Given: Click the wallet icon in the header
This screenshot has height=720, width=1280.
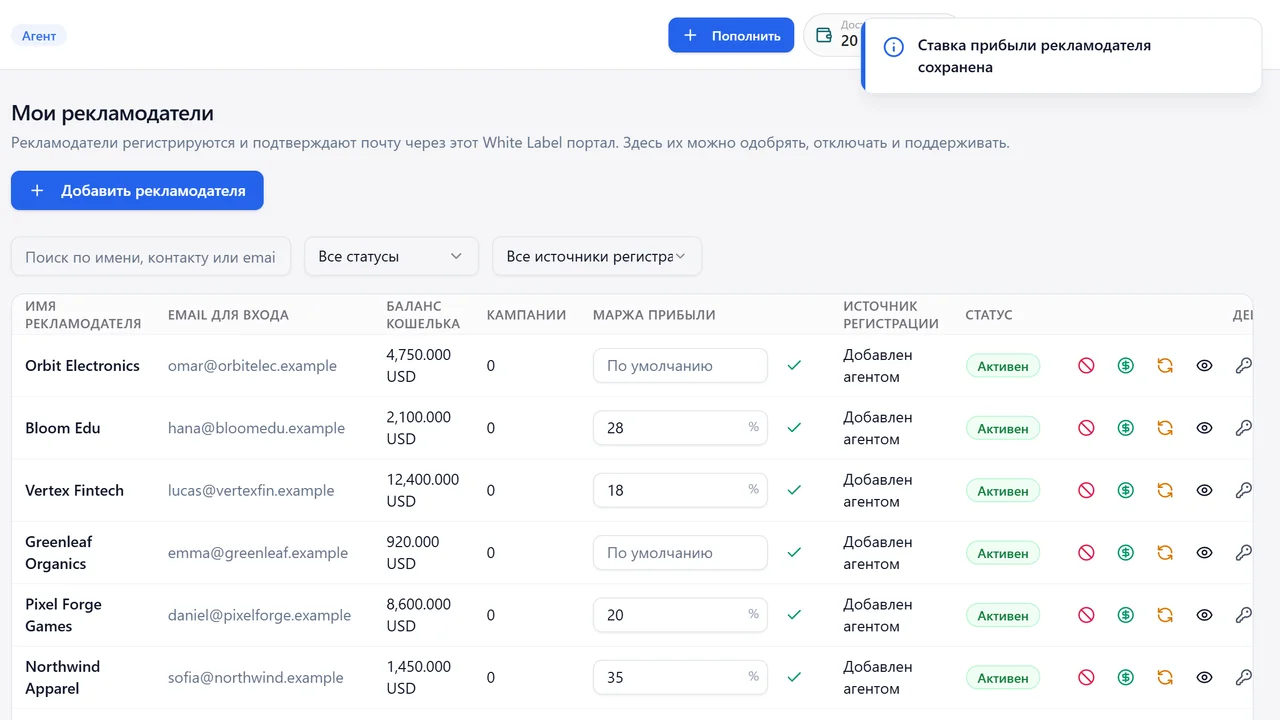Looking at the screenshot, I should (x=824, y=35).
